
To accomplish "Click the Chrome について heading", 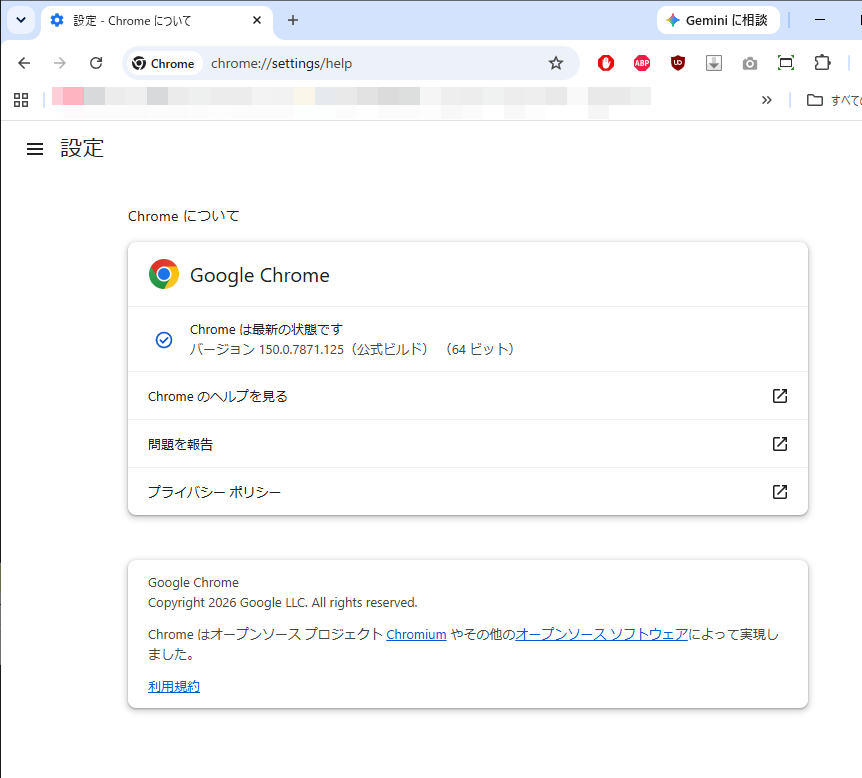I will (184, 216).
